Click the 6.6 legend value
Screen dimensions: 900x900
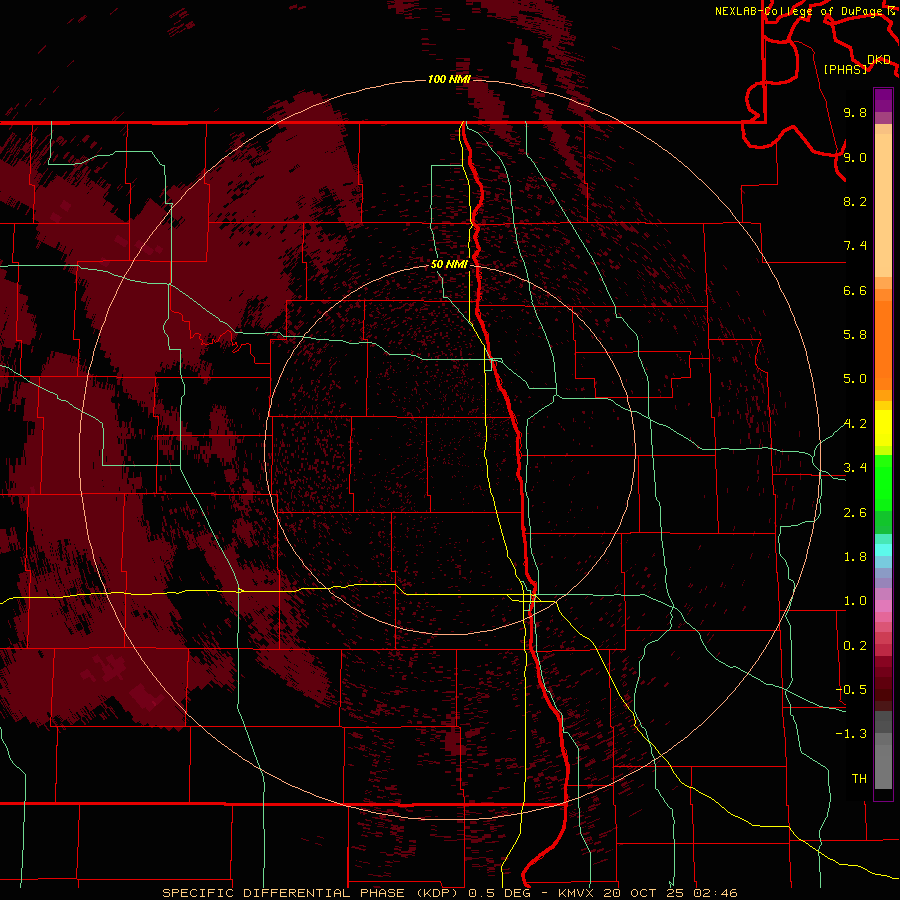pos(855,290)
